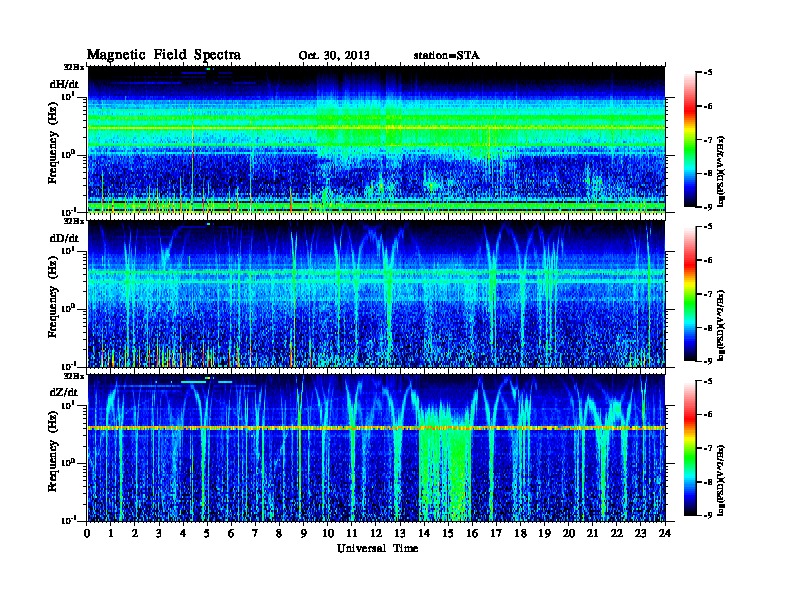The height and width of the screenshot is (612, 792).
Task: Click the 'dZ/dt' panel label
Action: click(64, 392)
